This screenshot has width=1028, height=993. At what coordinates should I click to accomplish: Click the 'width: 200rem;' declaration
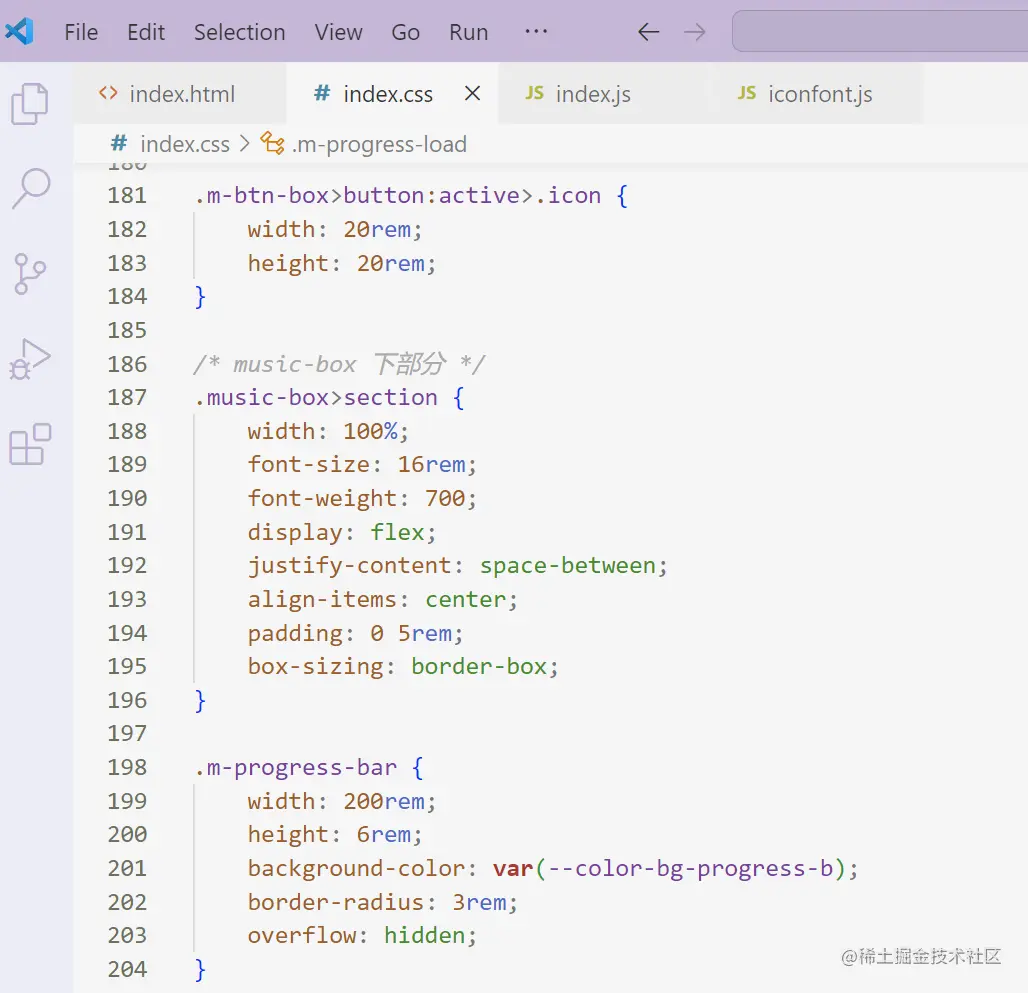tap(342, 801)
